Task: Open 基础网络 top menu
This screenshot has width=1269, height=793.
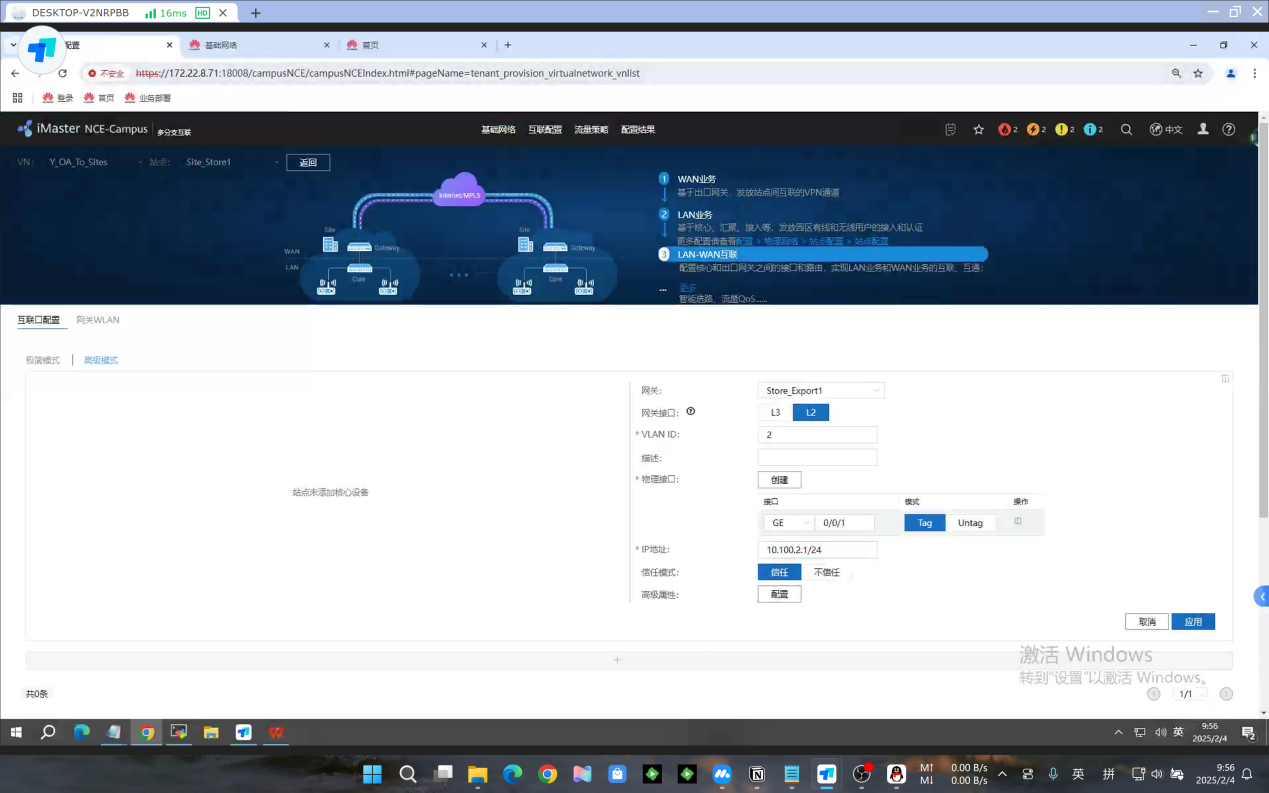Action: [498, 129]
